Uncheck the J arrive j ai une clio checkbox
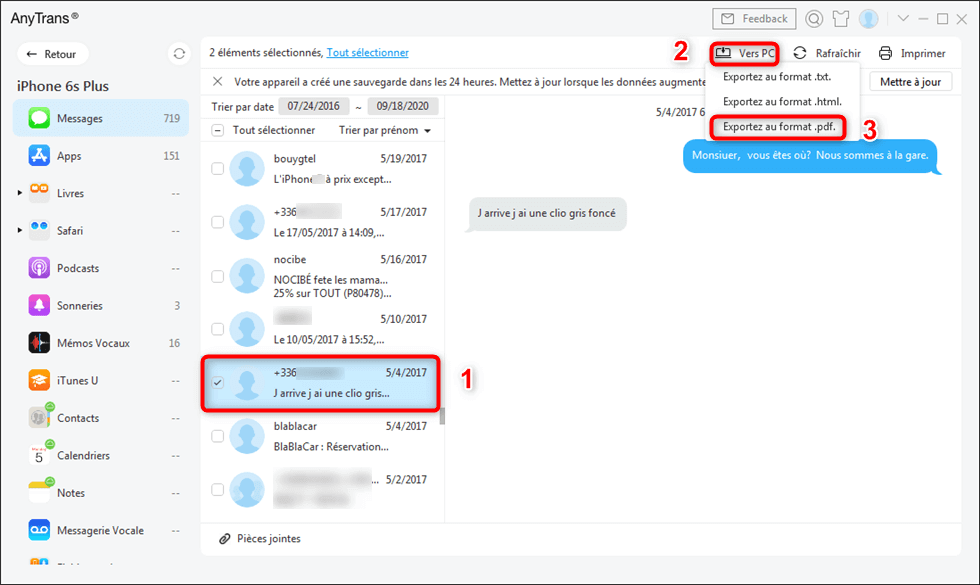The width and height of the screenshot is (980, 585). pyautogui.click(x=218, y=382)
